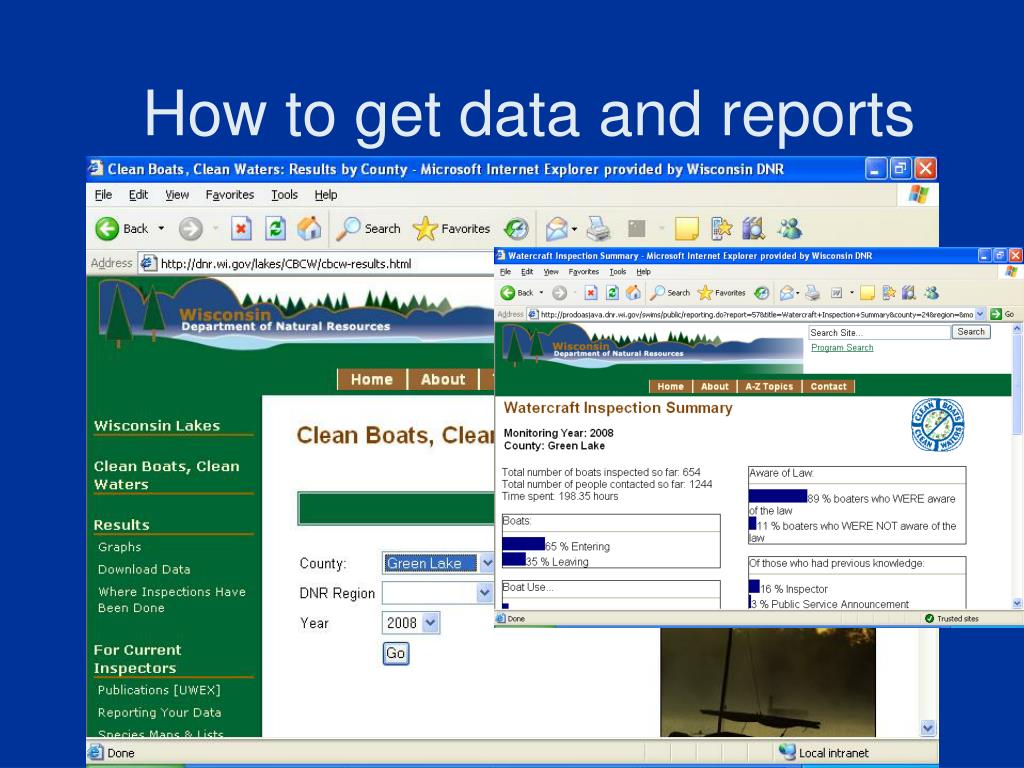Click About tab on Results by County page
This screenshot has width=1024, height=768.
pyautogui.click(x=443, y=379)
